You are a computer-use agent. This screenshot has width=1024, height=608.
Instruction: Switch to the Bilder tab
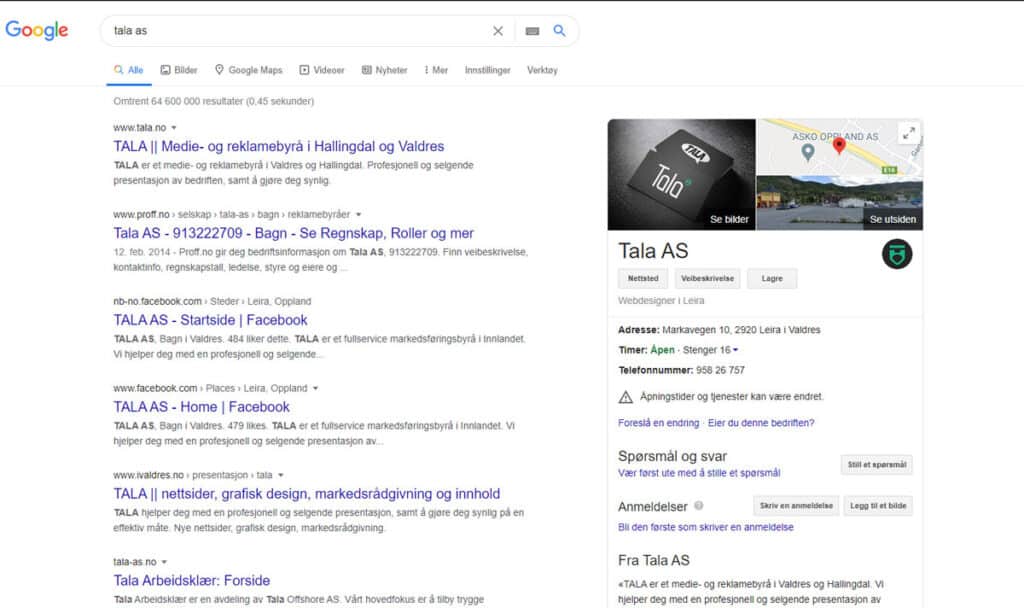tap(179, 70)
